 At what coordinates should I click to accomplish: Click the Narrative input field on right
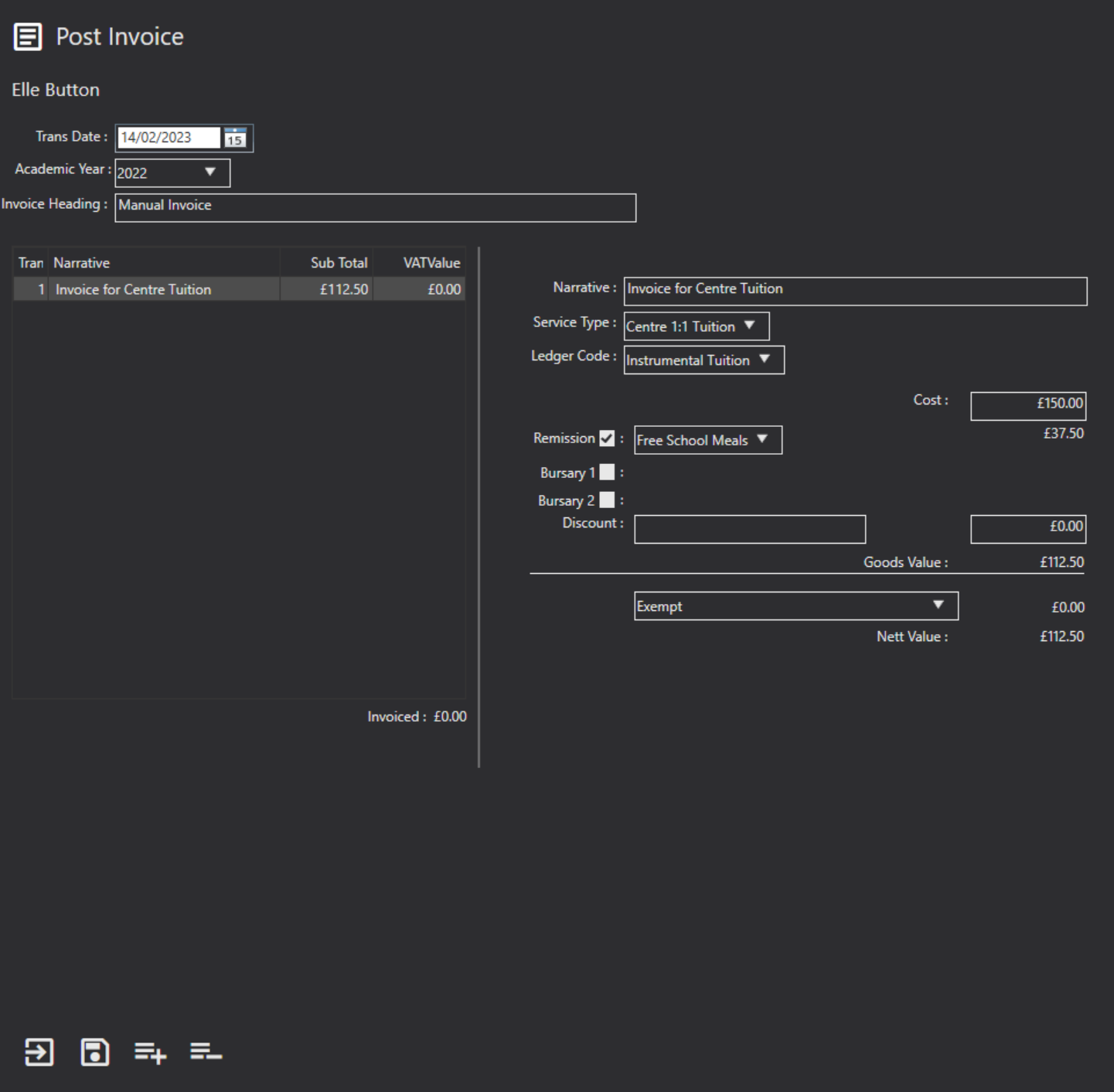click(855, 291)
